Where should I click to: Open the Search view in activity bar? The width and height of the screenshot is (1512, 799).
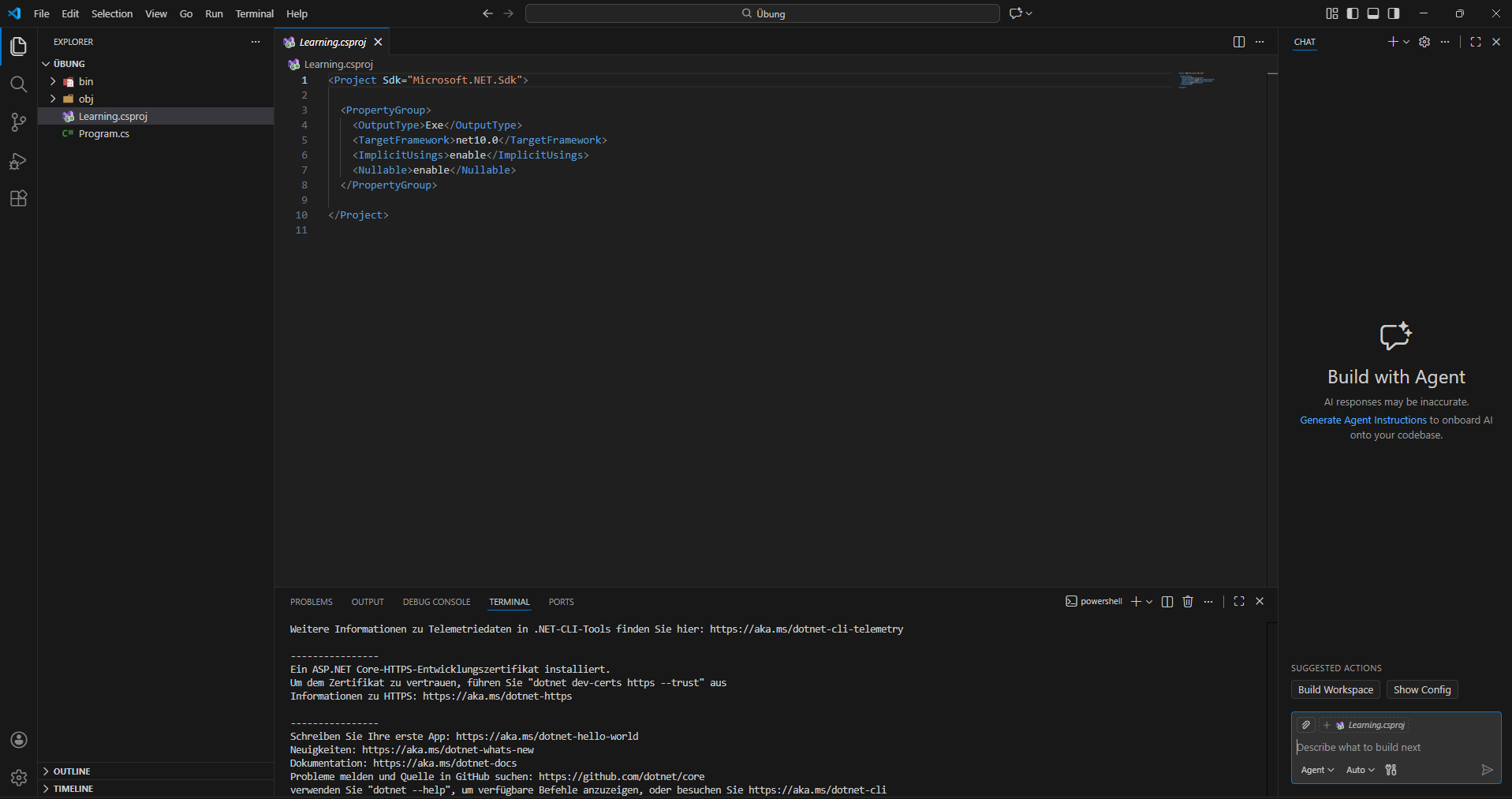pyautogui.click(x=18, y=84)
